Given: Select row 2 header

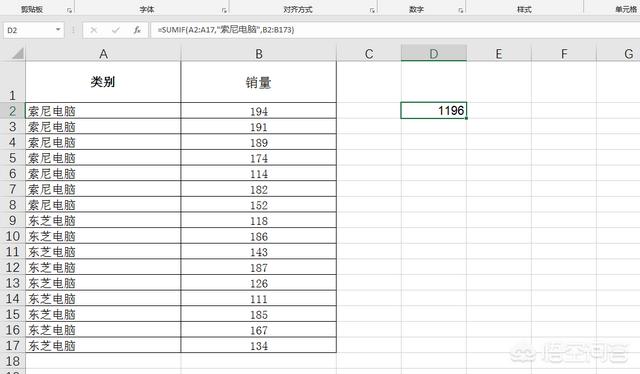Looking at the screenshot, I should tap(13, 111).
